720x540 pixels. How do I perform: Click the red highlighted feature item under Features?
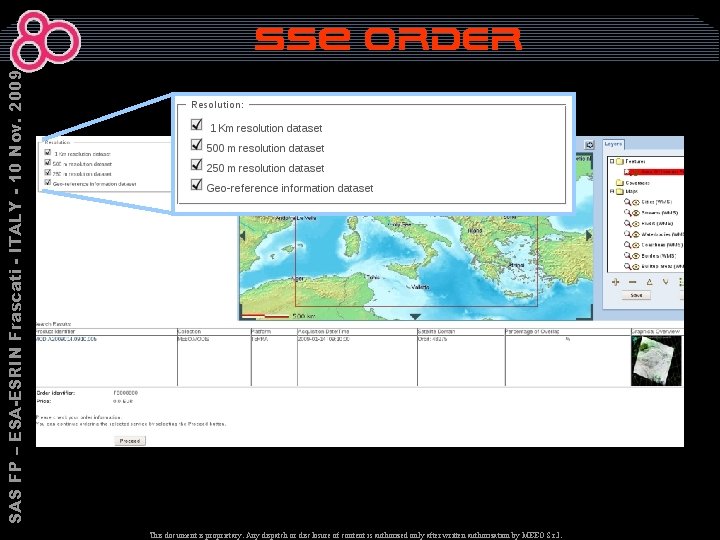(654, 172)
